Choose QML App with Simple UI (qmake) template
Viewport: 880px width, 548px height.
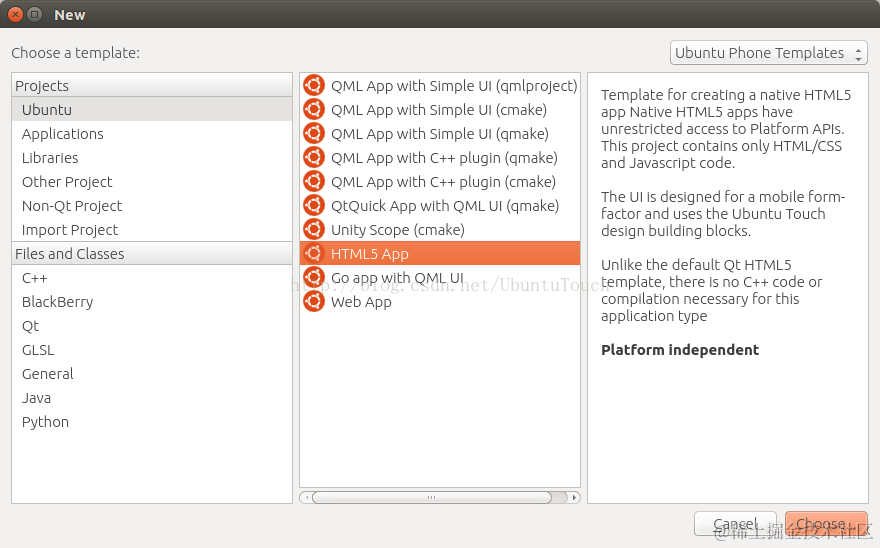pyautogui.click(x=440, y=134)
